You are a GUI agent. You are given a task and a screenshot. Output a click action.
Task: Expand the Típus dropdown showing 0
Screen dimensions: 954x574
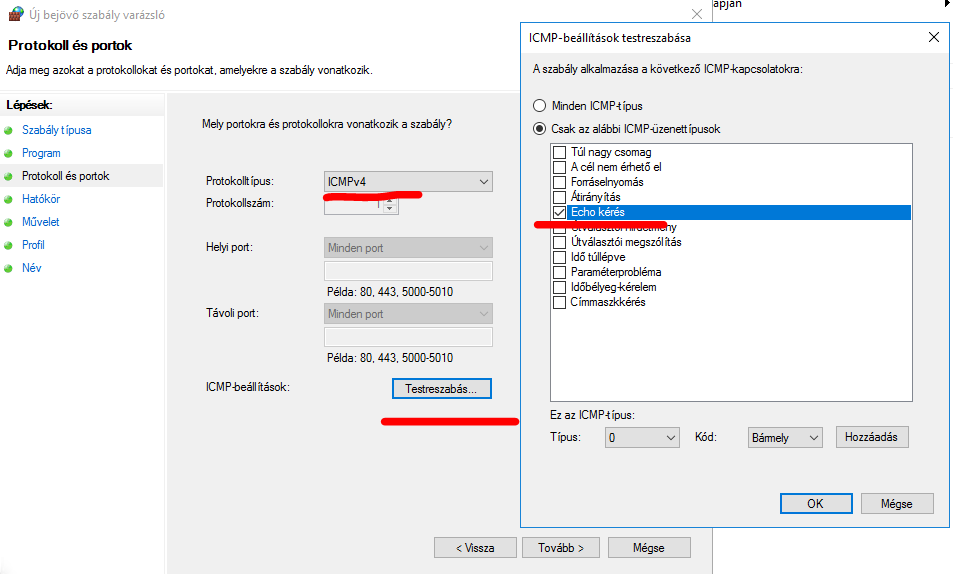tap(643, 438)
